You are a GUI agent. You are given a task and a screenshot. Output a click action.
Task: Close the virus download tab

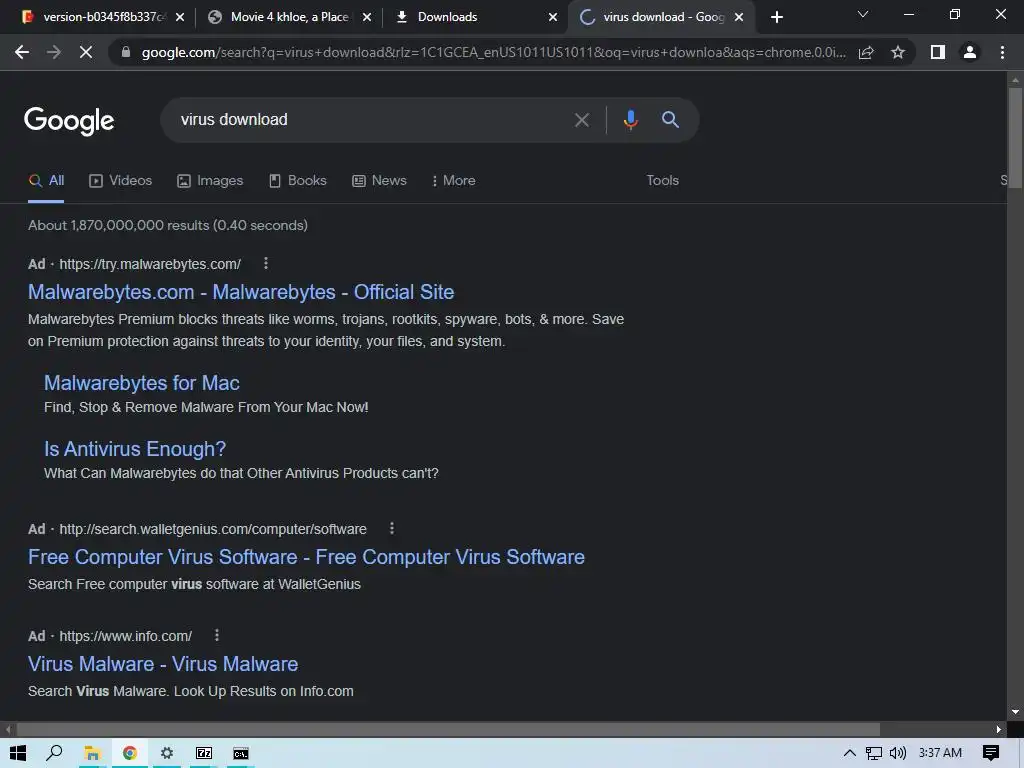tap(739, 18)
